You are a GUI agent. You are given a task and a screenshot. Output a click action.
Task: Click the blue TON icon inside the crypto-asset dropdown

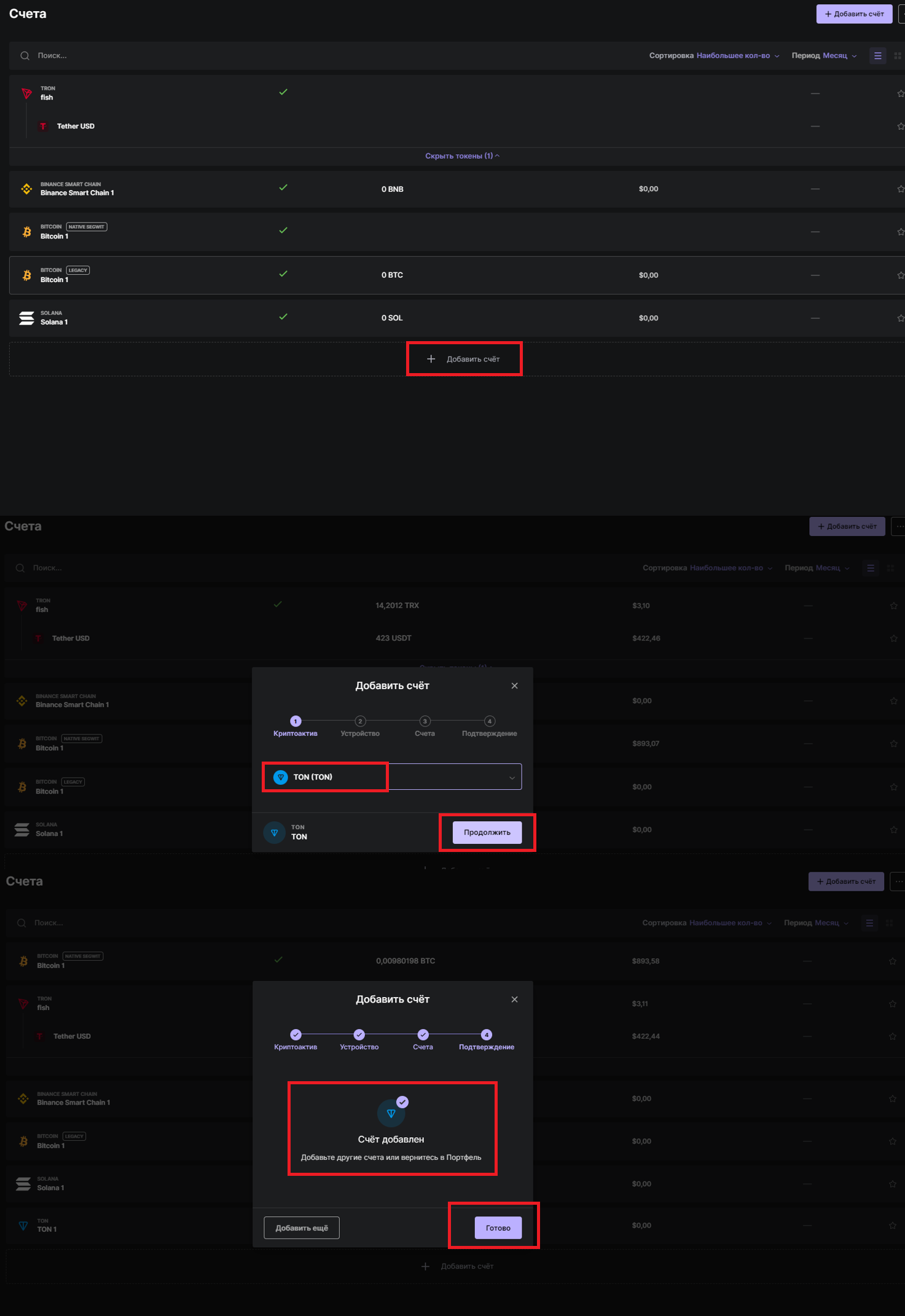(281, 777)
